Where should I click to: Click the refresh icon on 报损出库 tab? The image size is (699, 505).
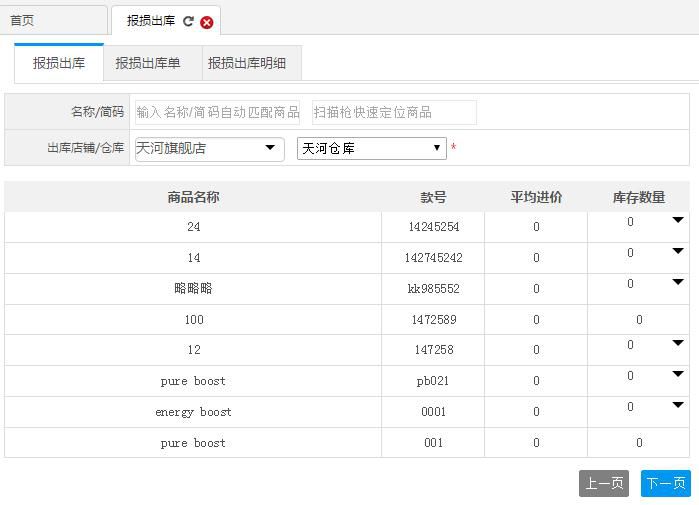pyautogui.click(x=188, y=21)
